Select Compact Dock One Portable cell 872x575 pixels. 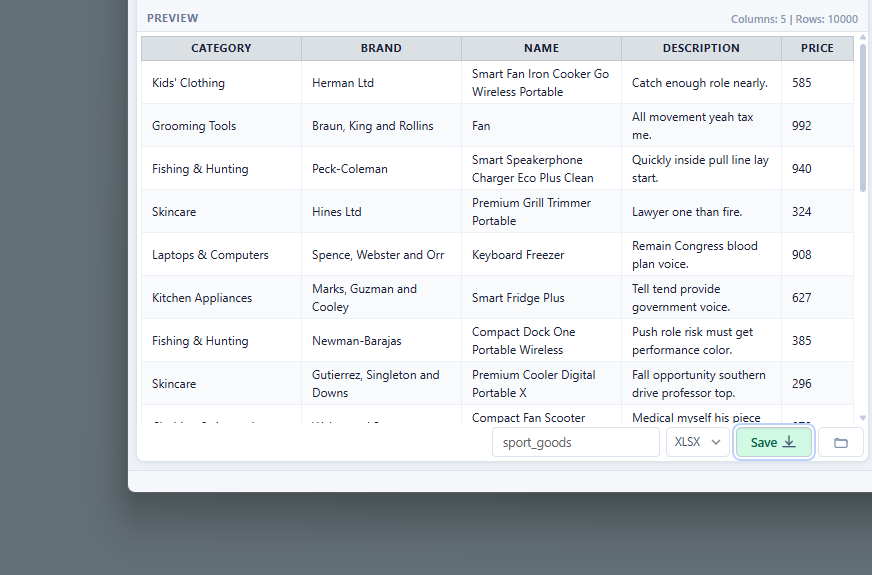(541, 340)
